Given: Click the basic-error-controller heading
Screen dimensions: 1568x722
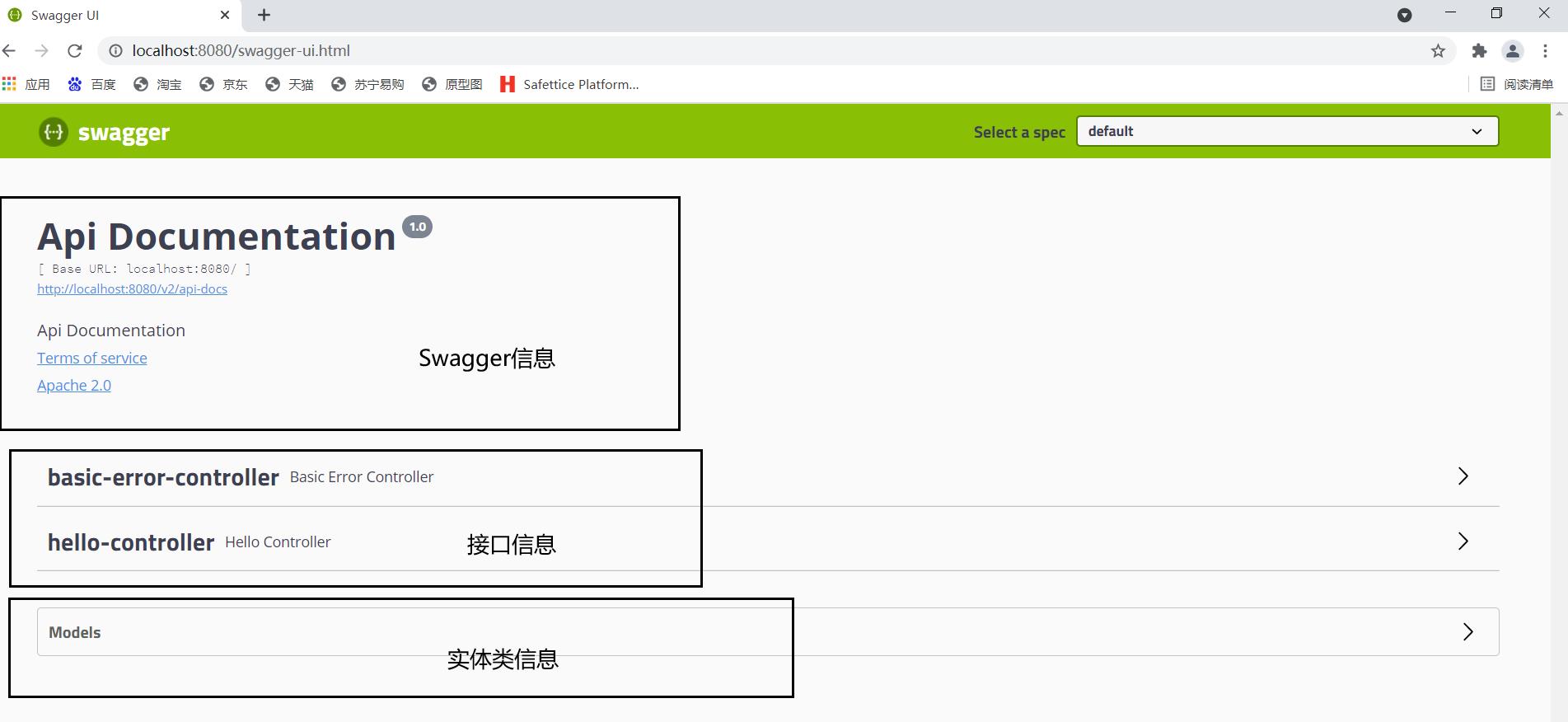Looking at the screenshot, I should pyautogui.click(x=163, y=477).
